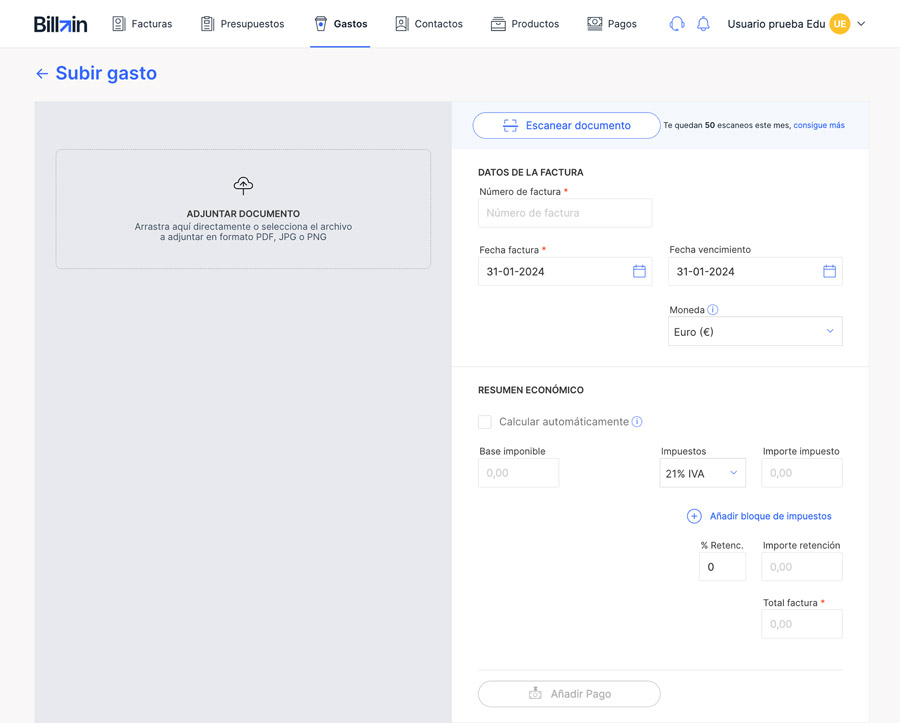The width and height of the screenshot is (900, 723).
Task: Open notifications bell
Action: (703, 24)
